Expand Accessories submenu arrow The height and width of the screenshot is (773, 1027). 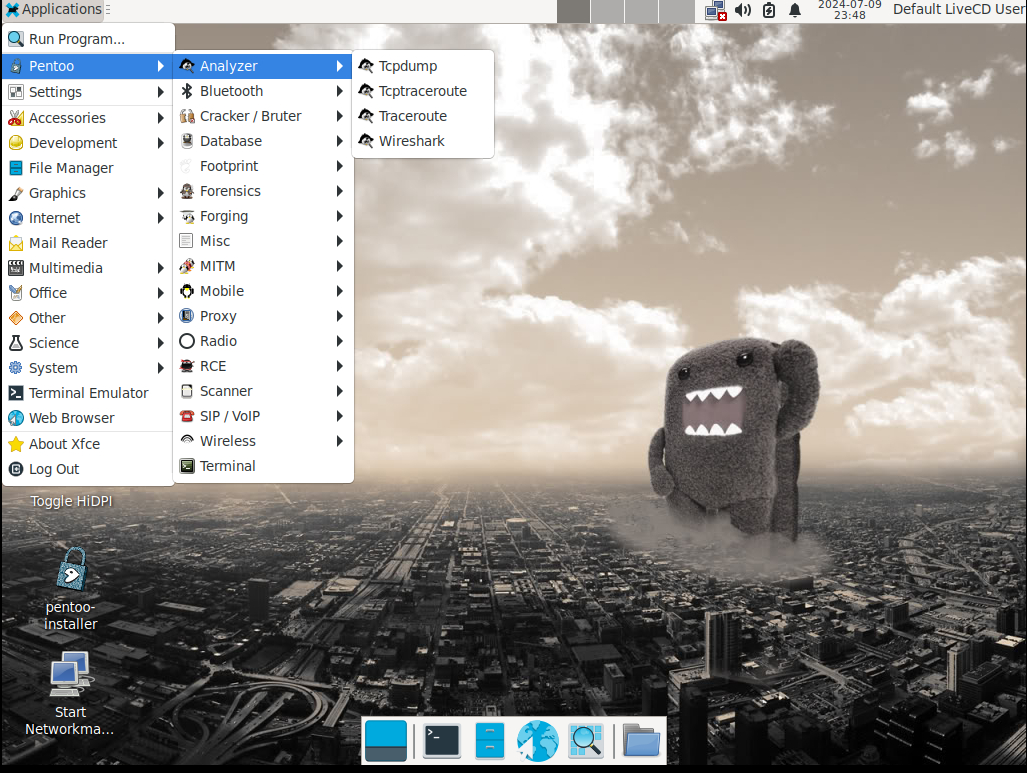[160, 118]
